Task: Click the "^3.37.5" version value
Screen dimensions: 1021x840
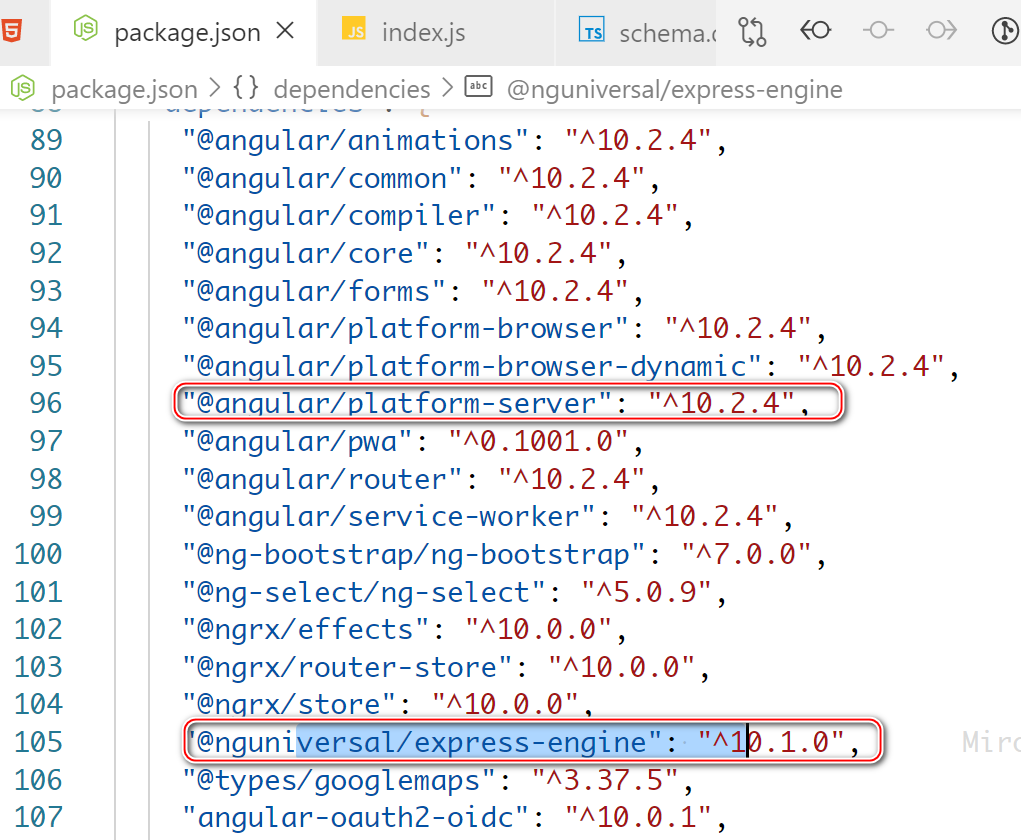Action: click(x=605, y=779)
